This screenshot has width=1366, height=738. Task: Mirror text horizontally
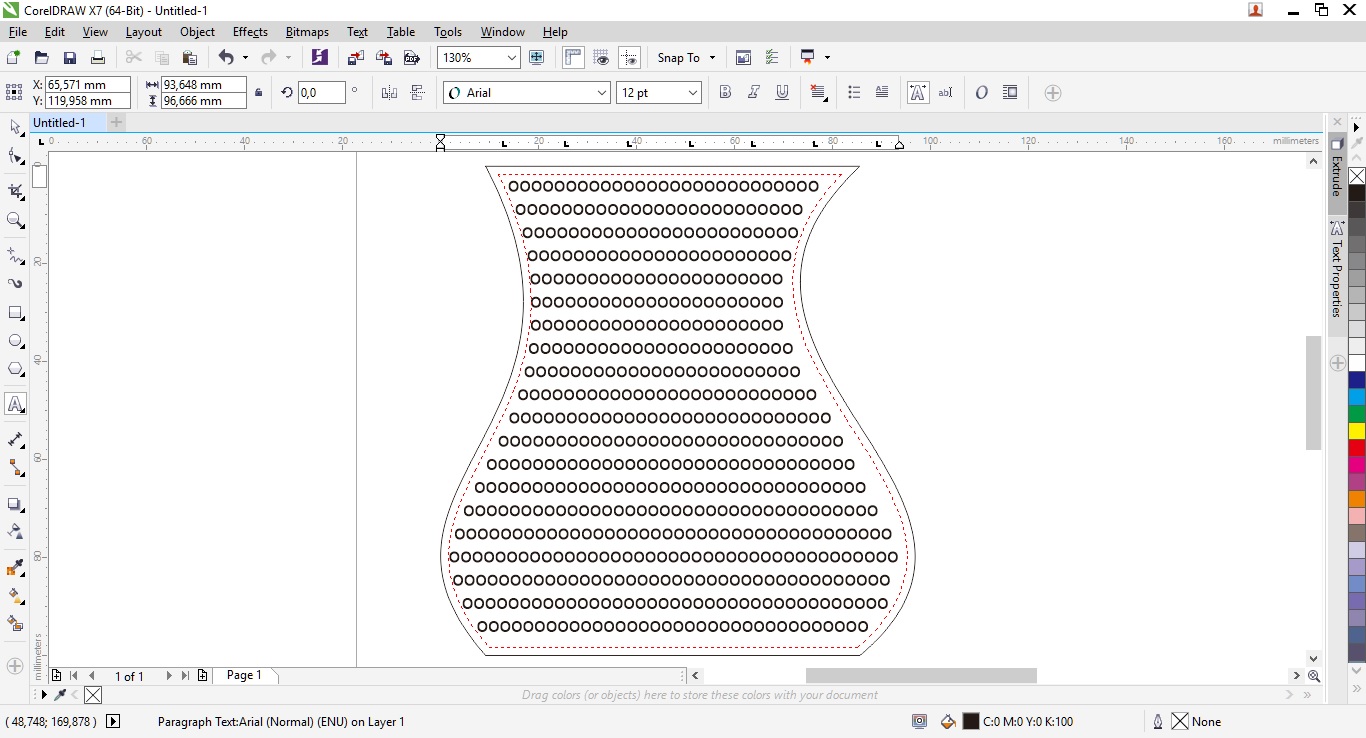click(389, 93)
